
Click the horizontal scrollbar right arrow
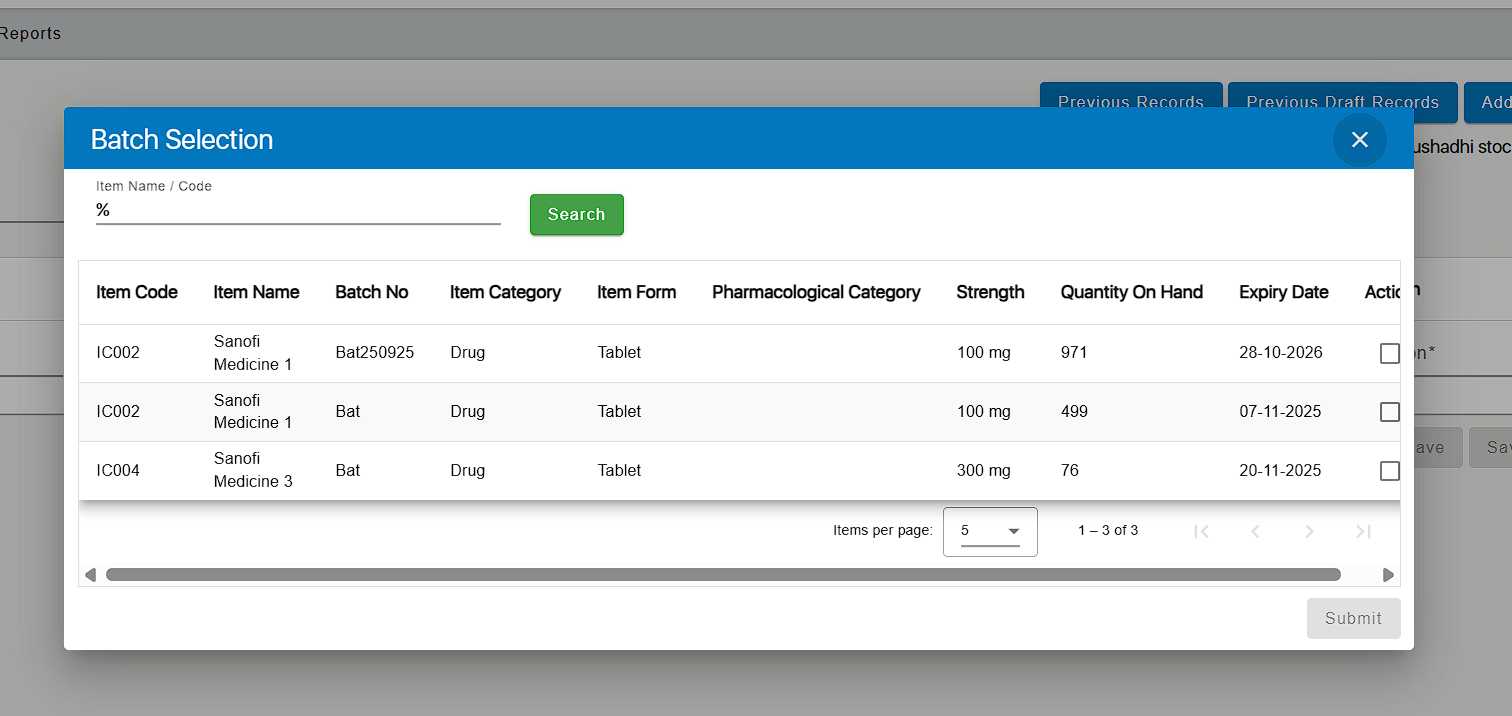[1388, 575]
